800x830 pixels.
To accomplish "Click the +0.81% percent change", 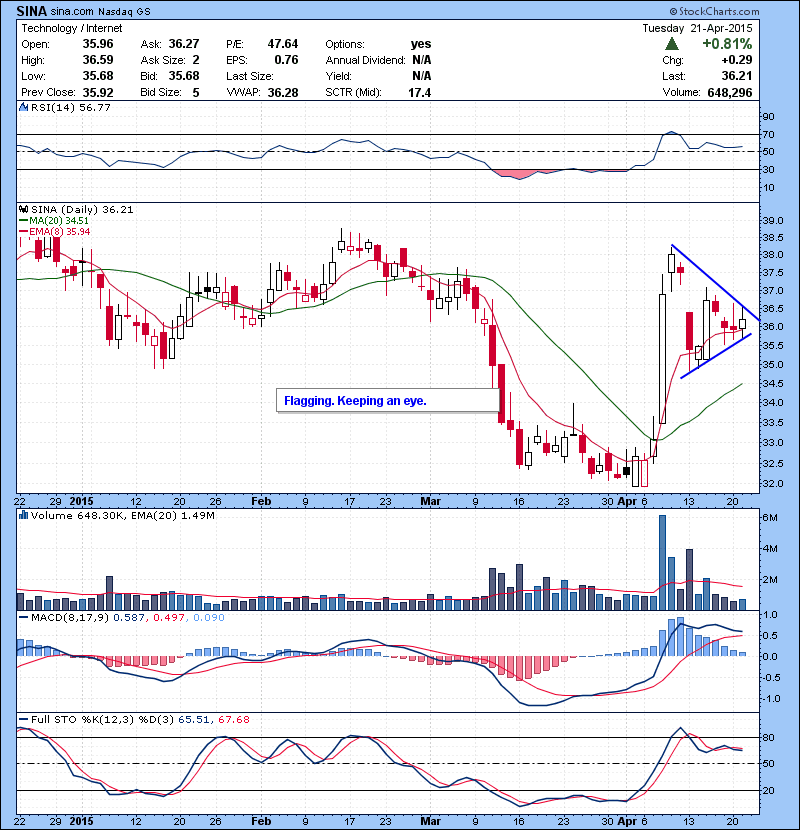I will point(727,43).
